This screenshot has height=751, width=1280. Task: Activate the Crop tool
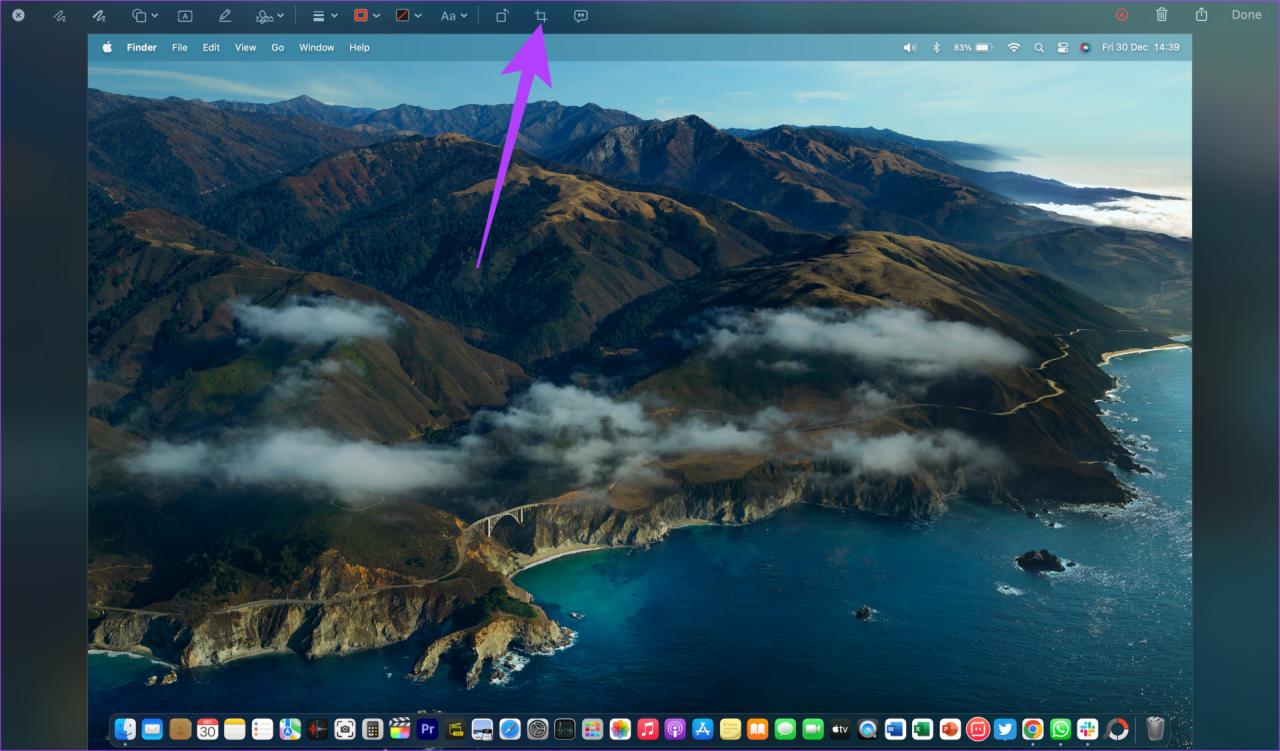541,16
